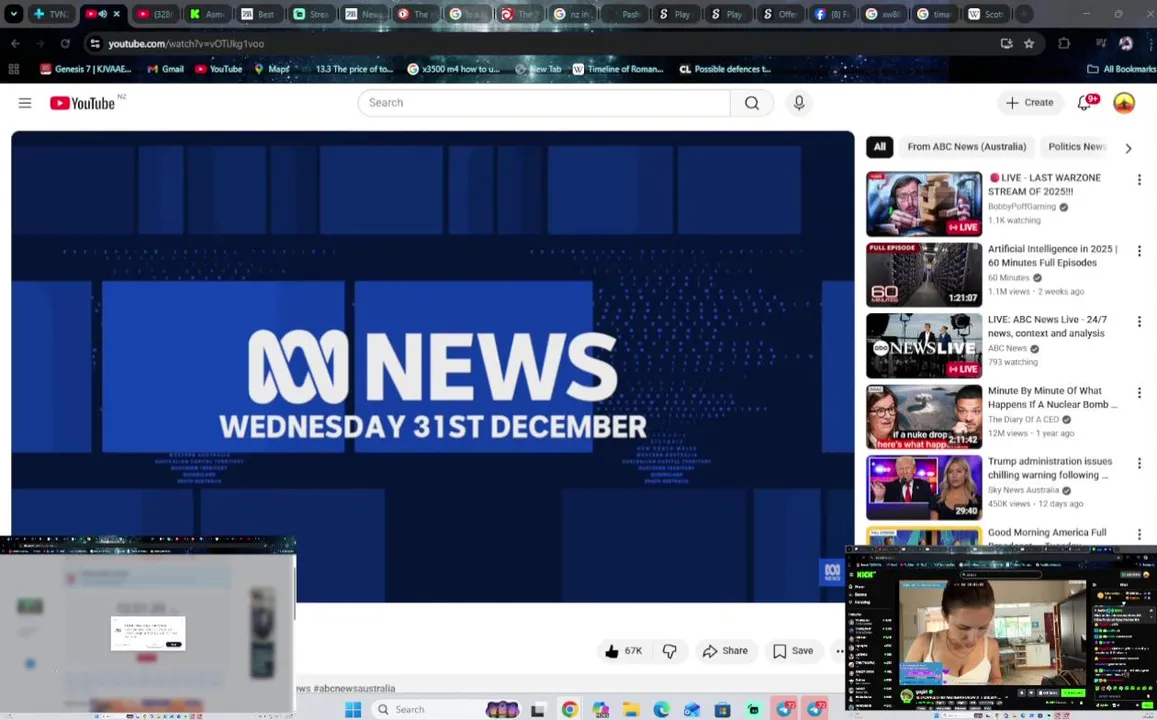Show next filter chips with arrow
1157x720 pixels.
pyautogui.click(x=1127, y=148)
